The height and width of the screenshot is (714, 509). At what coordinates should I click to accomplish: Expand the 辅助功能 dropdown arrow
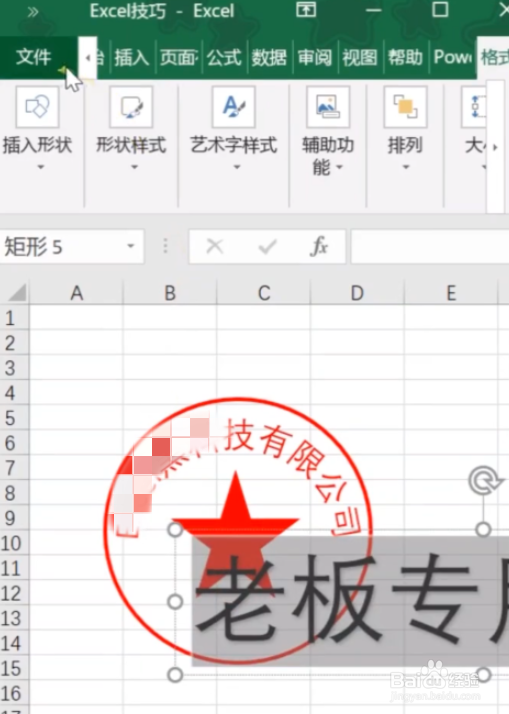click(x=340, y=168)
